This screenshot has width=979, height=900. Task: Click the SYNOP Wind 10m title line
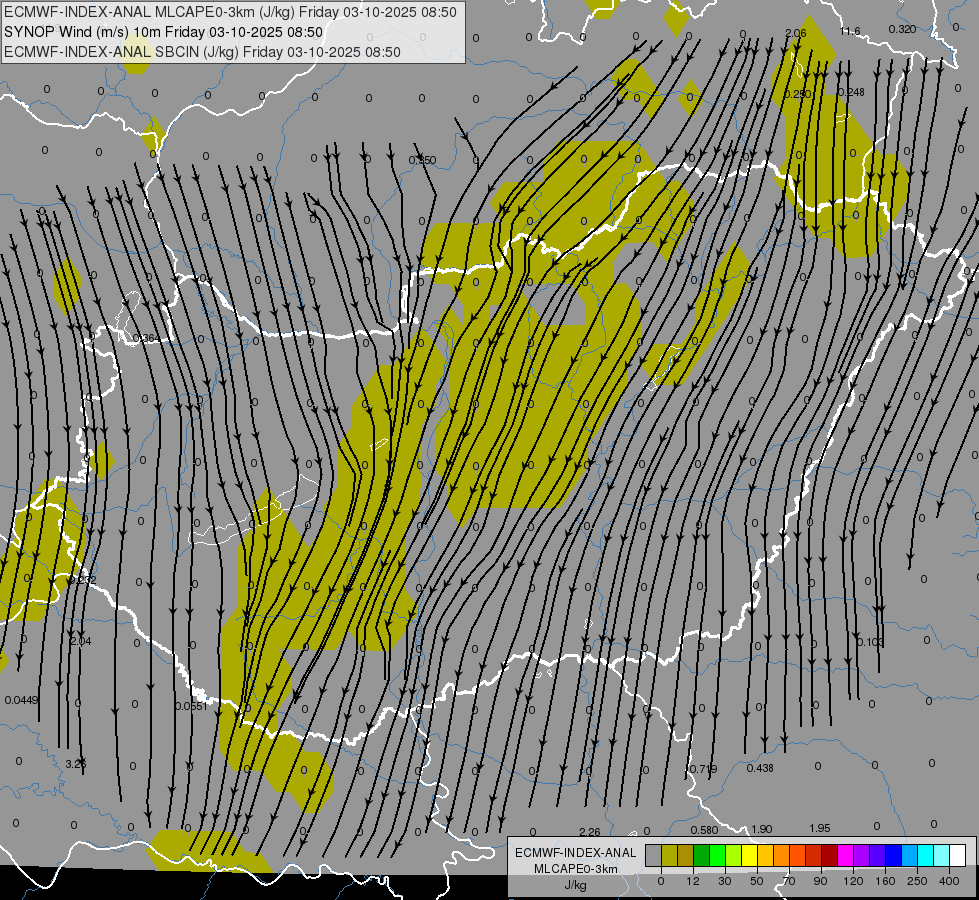point(164,32)
